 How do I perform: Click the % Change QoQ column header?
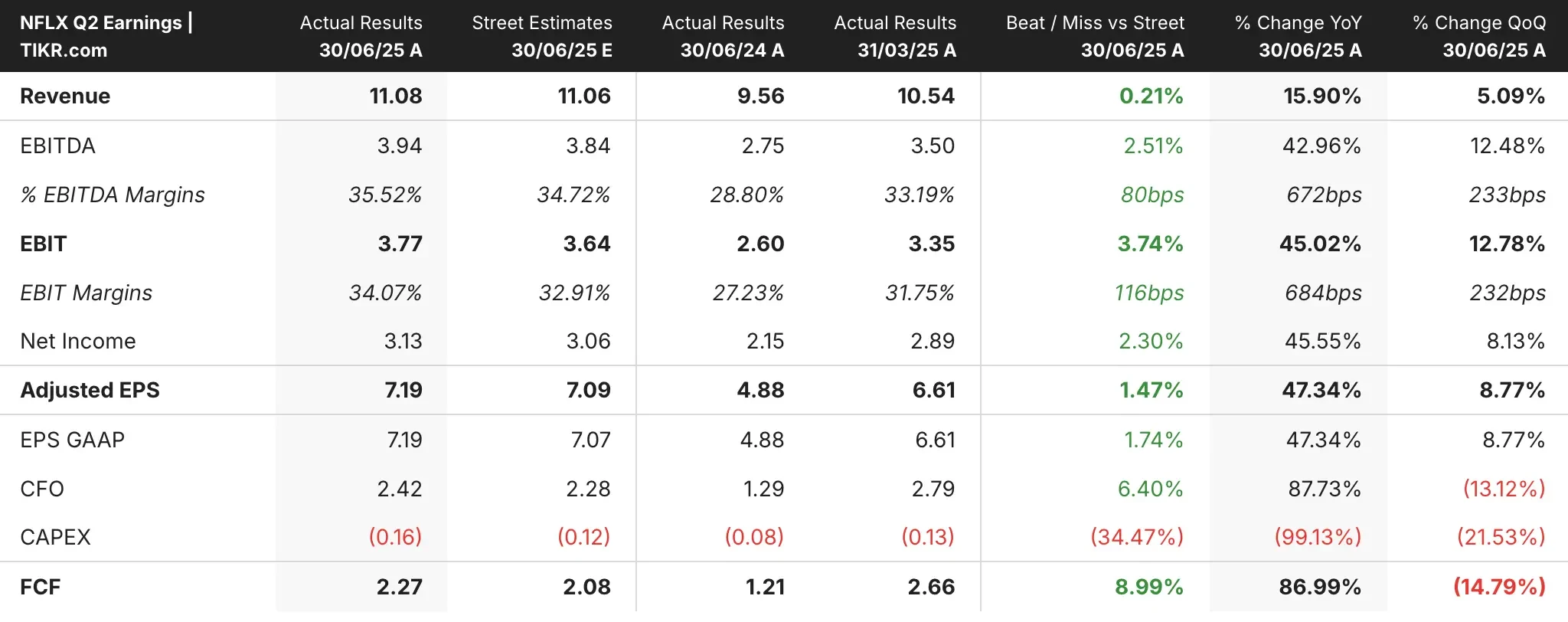click(x=1478, y=36)
